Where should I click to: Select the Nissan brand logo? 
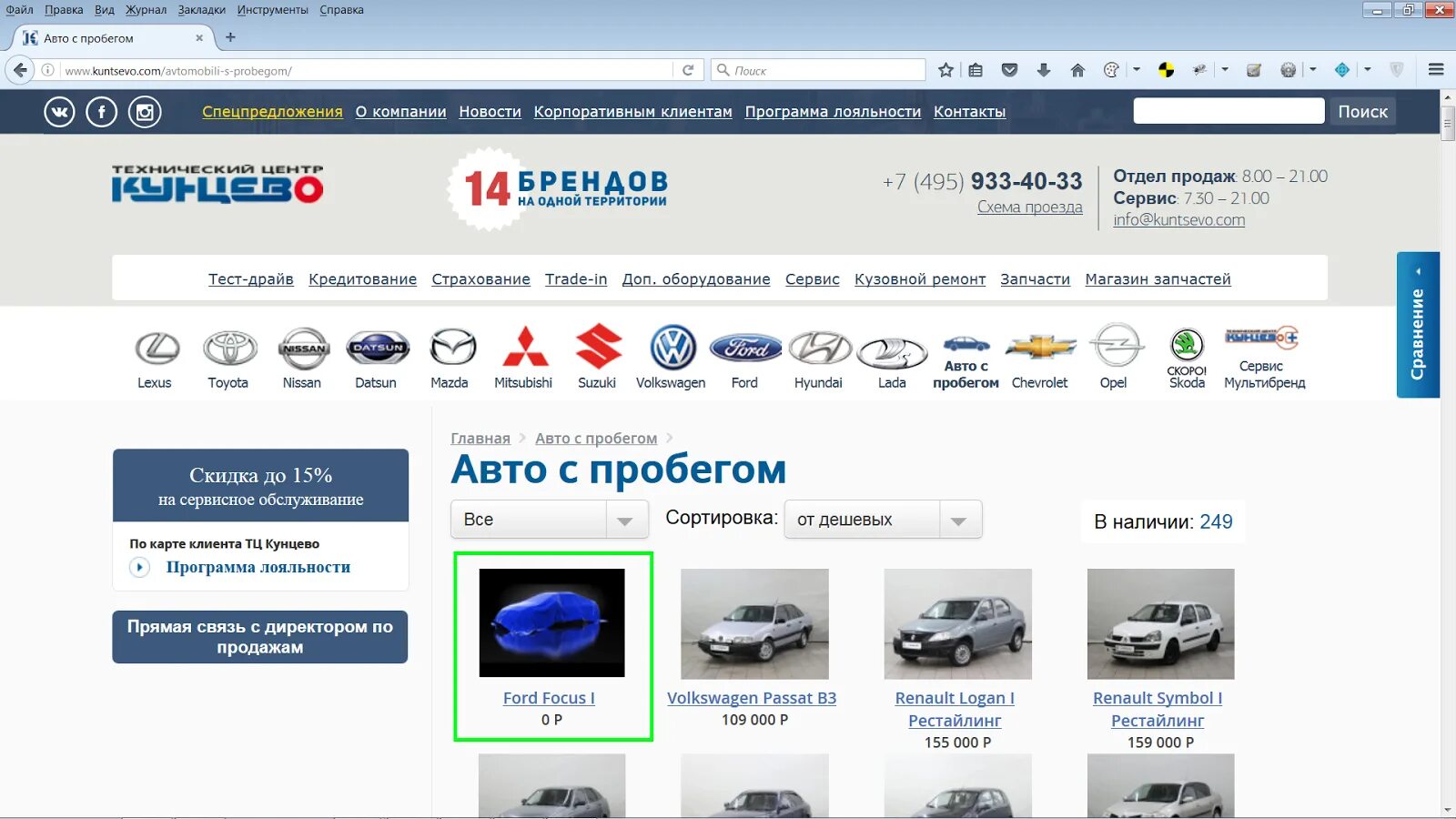tap(303, 349)
